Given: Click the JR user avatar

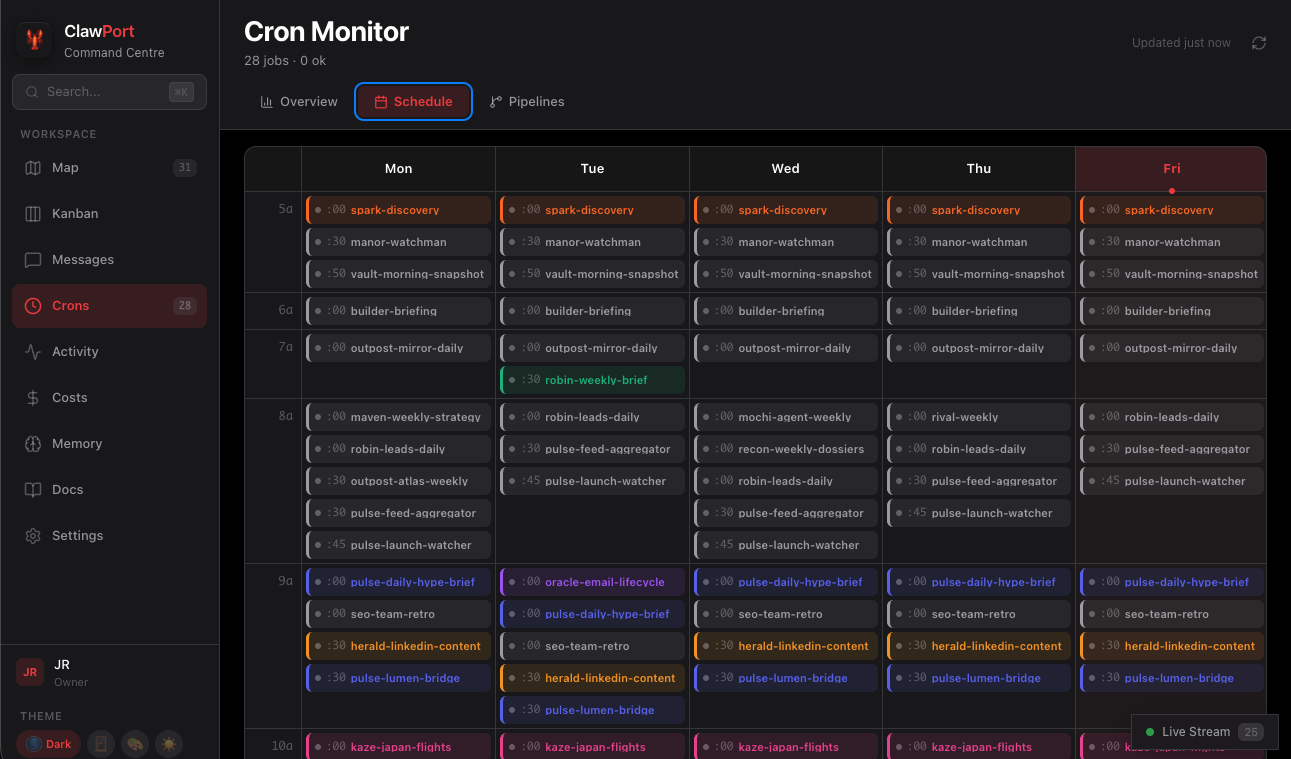Looking at the screenshot, I should click(30, 672).
